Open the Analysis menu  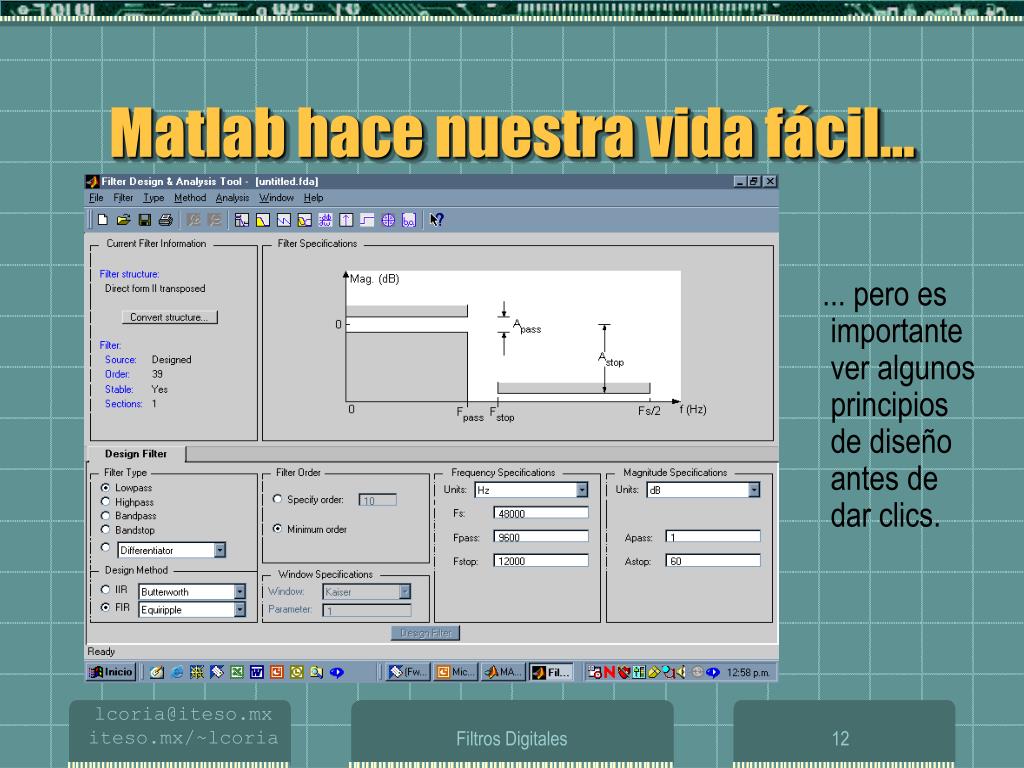coord(232,198)
